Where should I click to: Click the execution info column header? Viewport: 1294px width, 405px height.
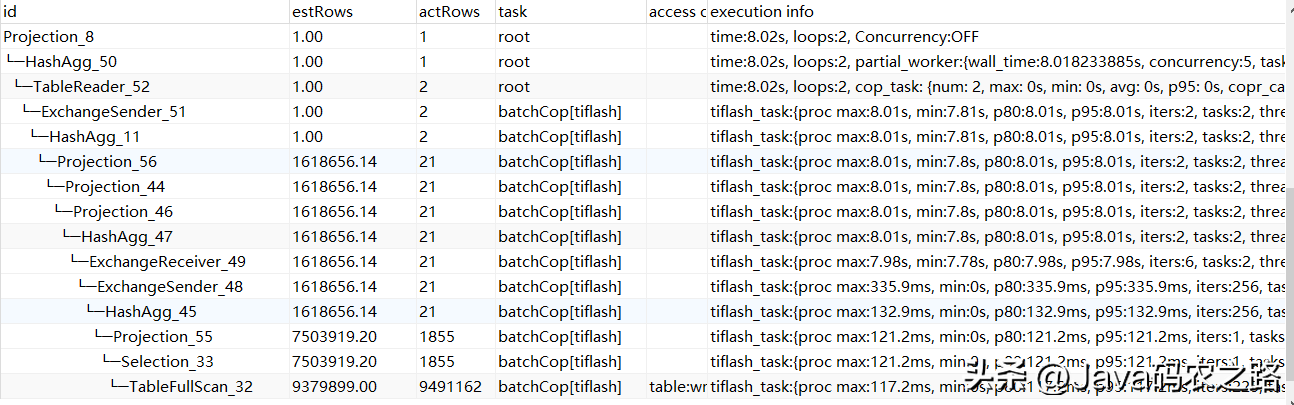761,12
